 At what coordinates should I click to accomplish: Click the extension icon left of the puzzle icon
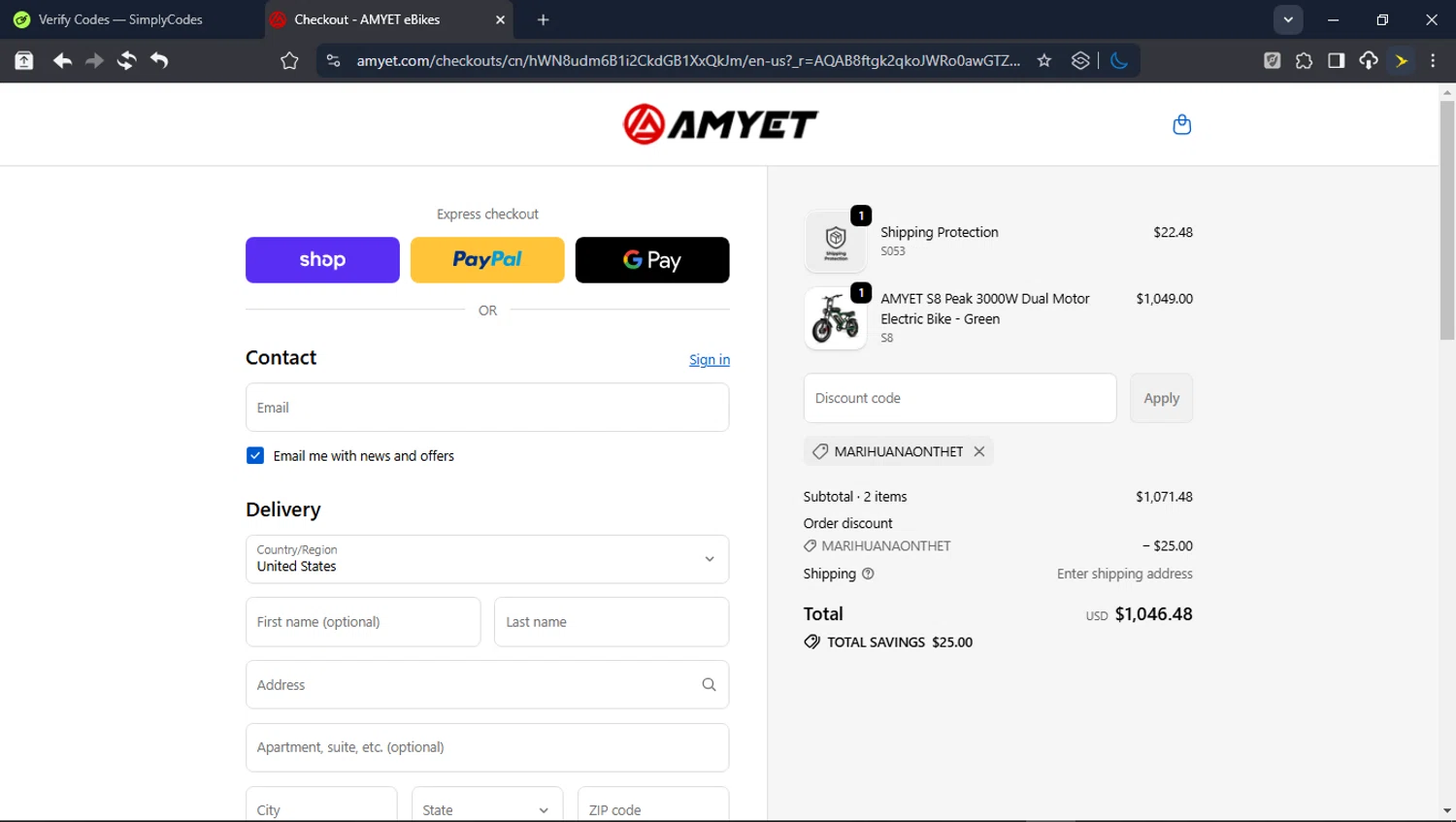coord(1272,61)
